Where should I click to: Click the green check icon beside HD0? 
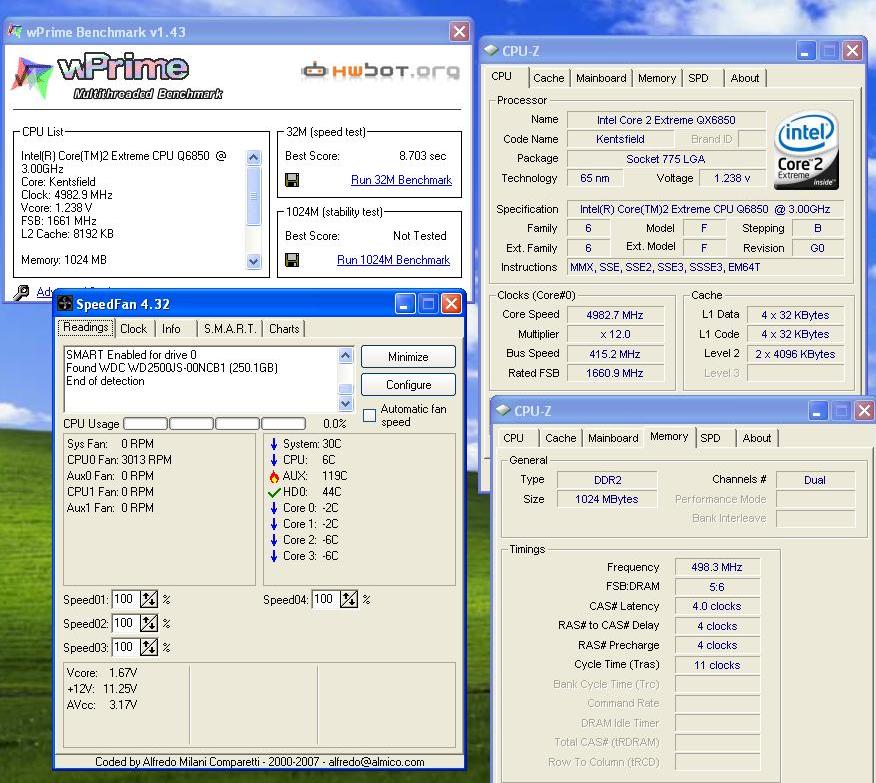point(274,492)
